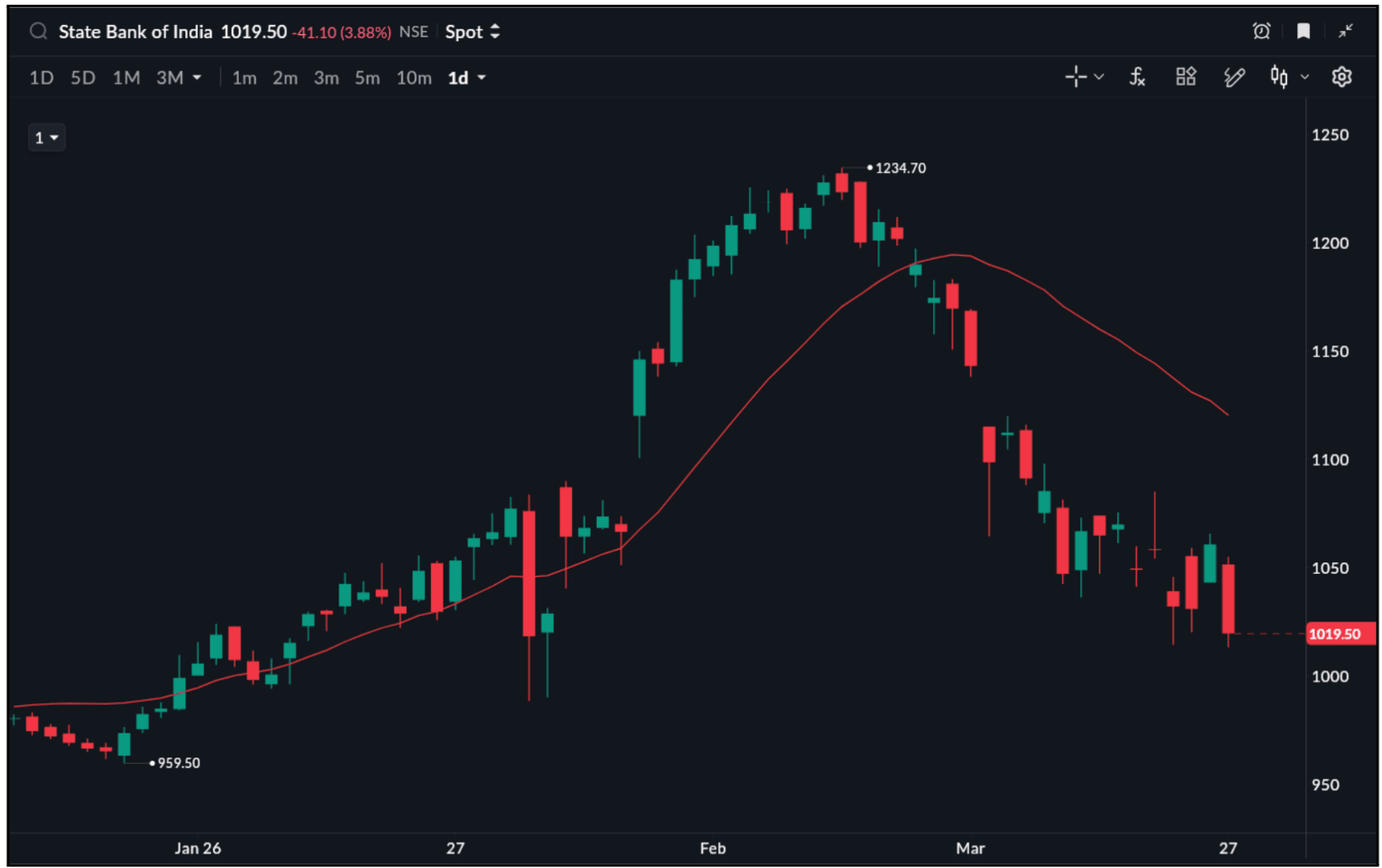Open the fx indicators menu
The height and width of the screenshot is (868, 1382).
[x=1137, y=77]
